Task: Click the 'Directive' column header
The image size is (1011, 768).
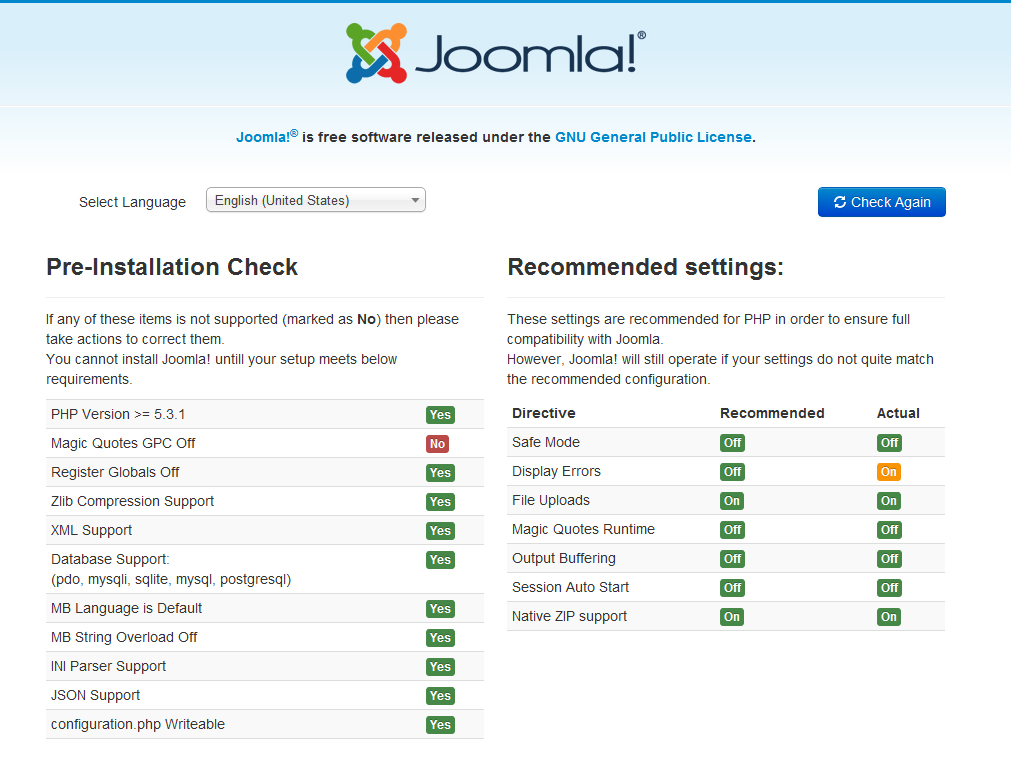Action: click(x=544, y=413)
